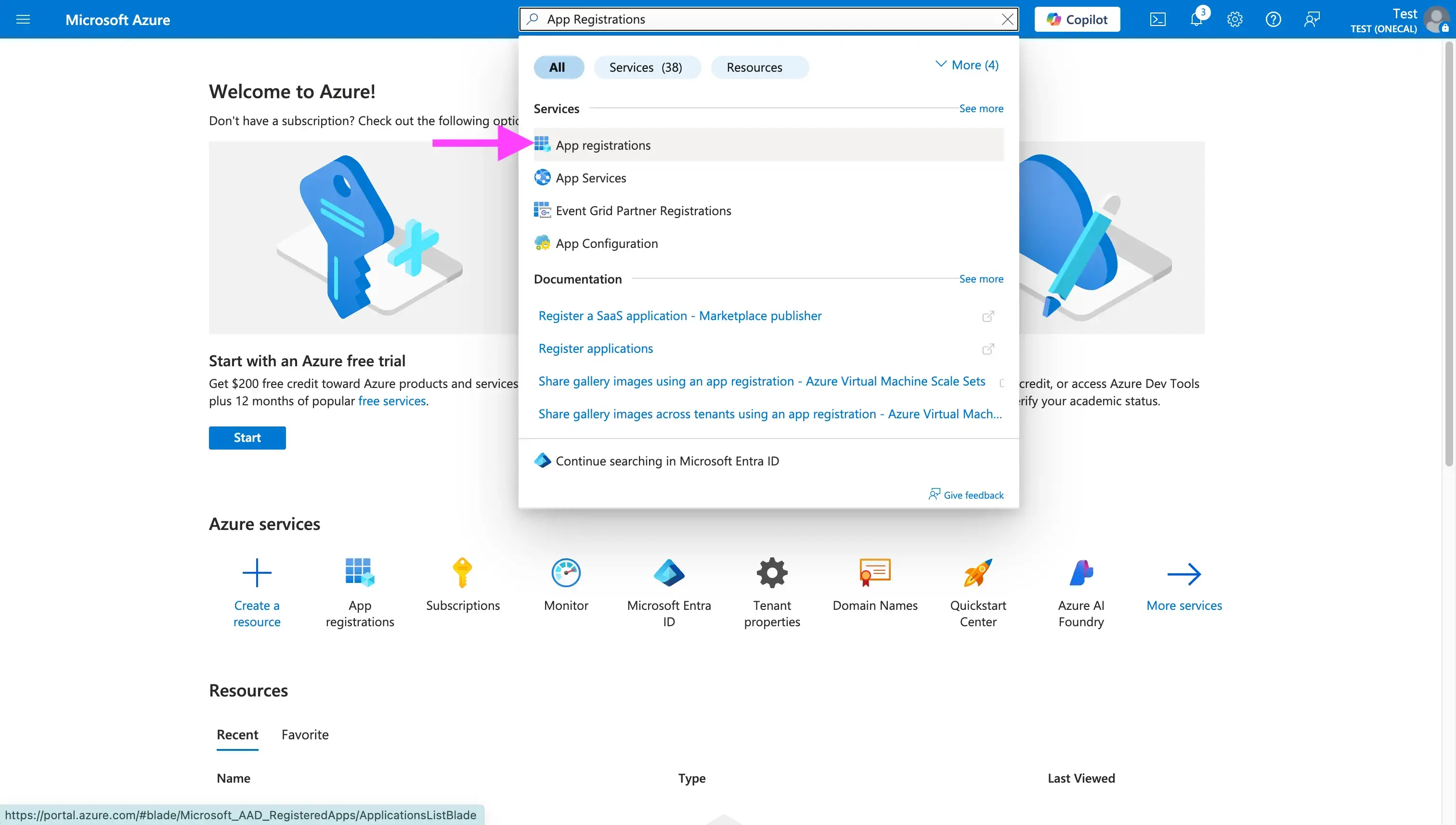Viewport: 1456px width, 825px height.
Task: Open the Monitor service icon
Action: (x=566, y=572)
